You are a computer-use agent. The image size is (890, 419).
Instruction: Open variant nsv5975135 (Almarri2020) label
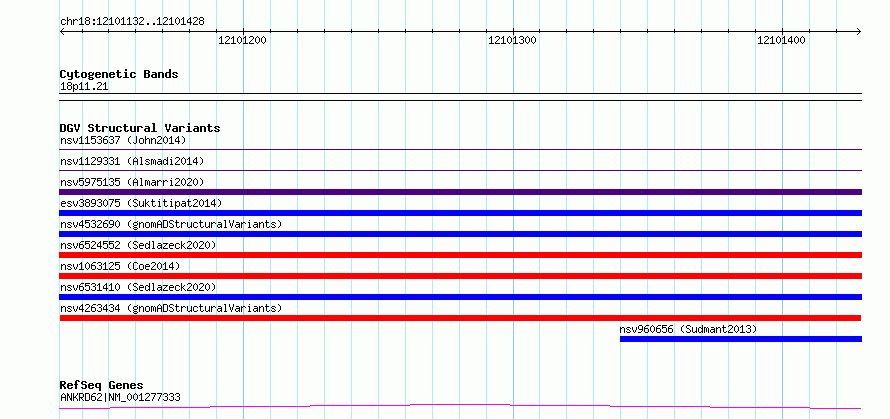tap(132, 182)
